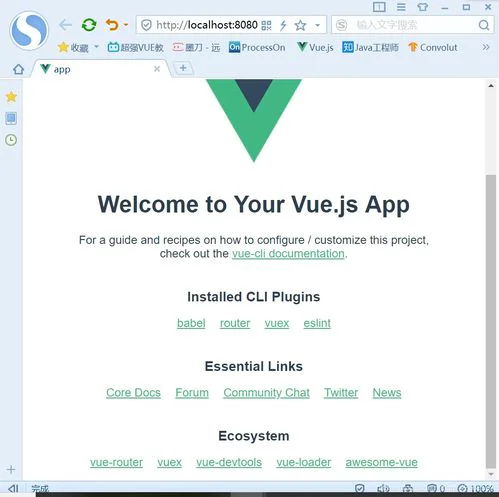The width and height of the screenshot is (499, 497).
Task: Open the vue-devtools link
Action: click(229, 463)
